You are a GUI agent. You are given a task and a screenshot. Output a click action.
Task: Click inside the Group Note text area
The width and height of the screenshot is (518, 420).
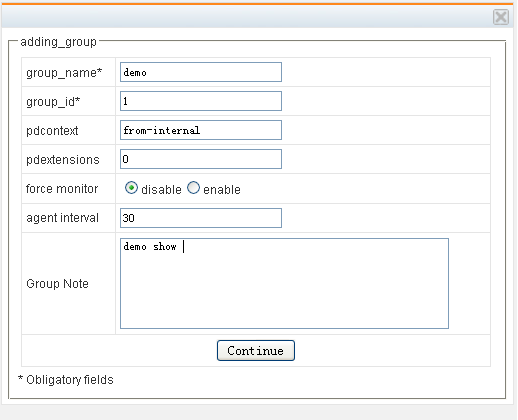coord(284,283)
